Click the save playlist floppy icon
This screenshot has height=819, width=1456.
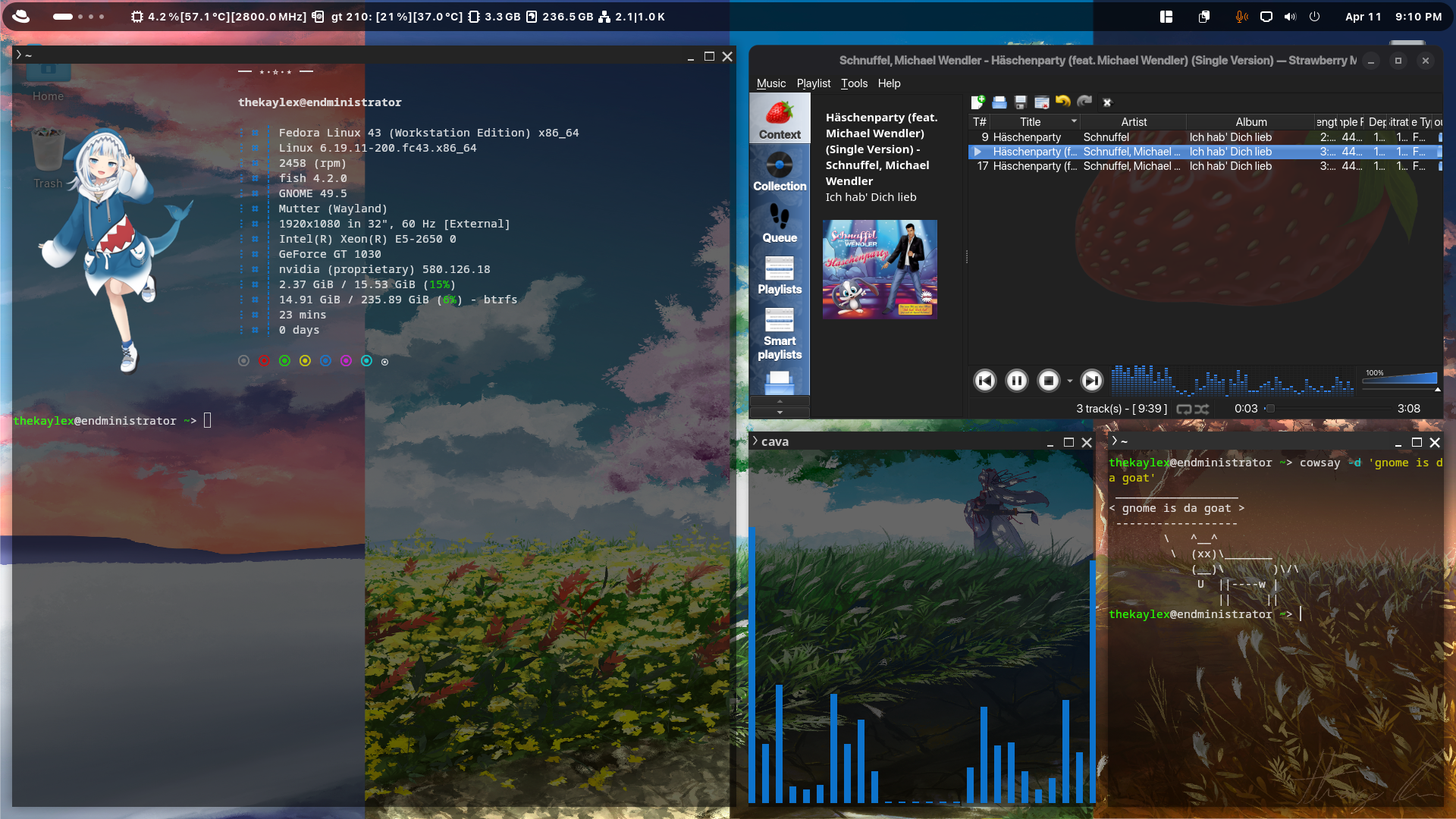pyautogui.click(x=1020, y=102)
